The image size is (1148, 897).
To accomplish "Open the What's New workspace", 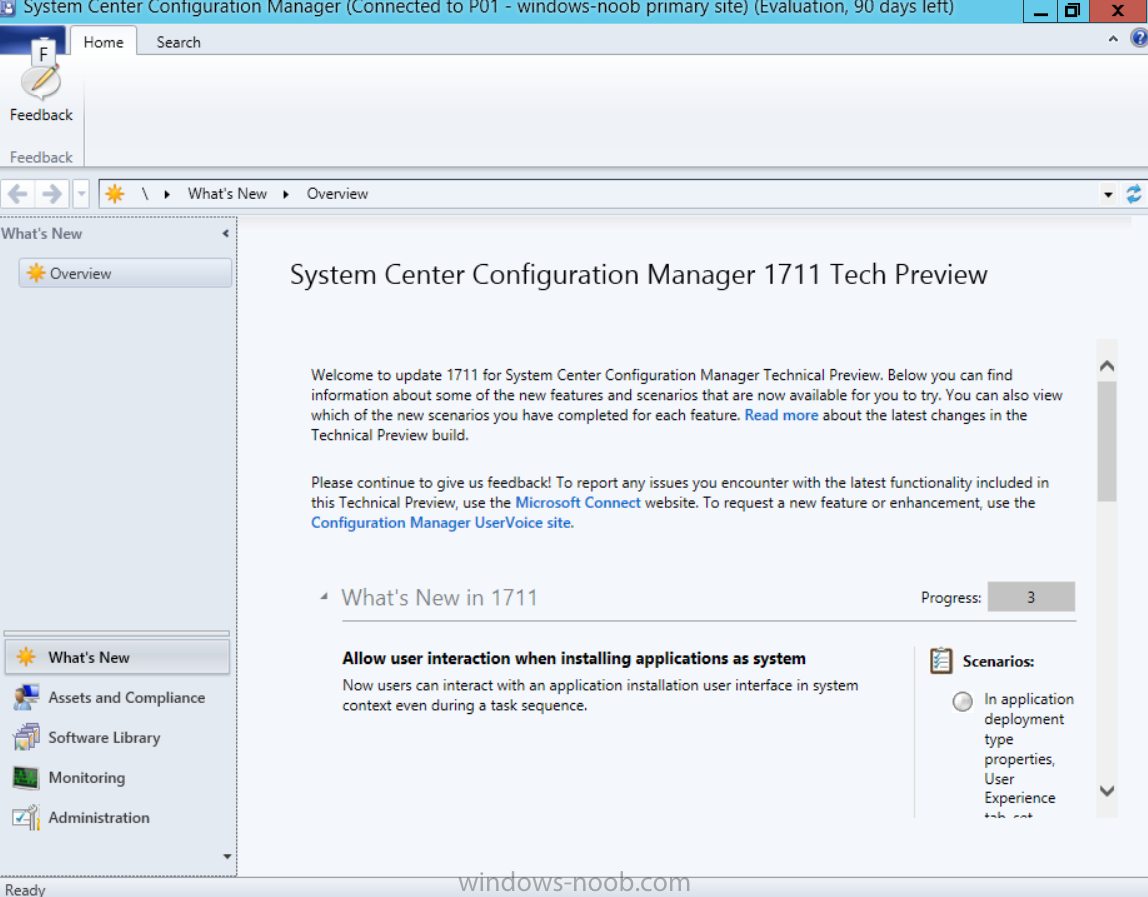I will point(117,657).
